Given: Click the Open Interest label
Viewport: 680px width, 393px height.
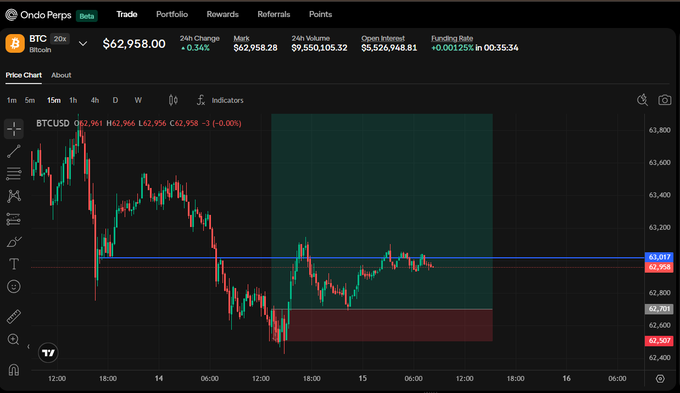Looking at the screenshot, I should [383, 38].
